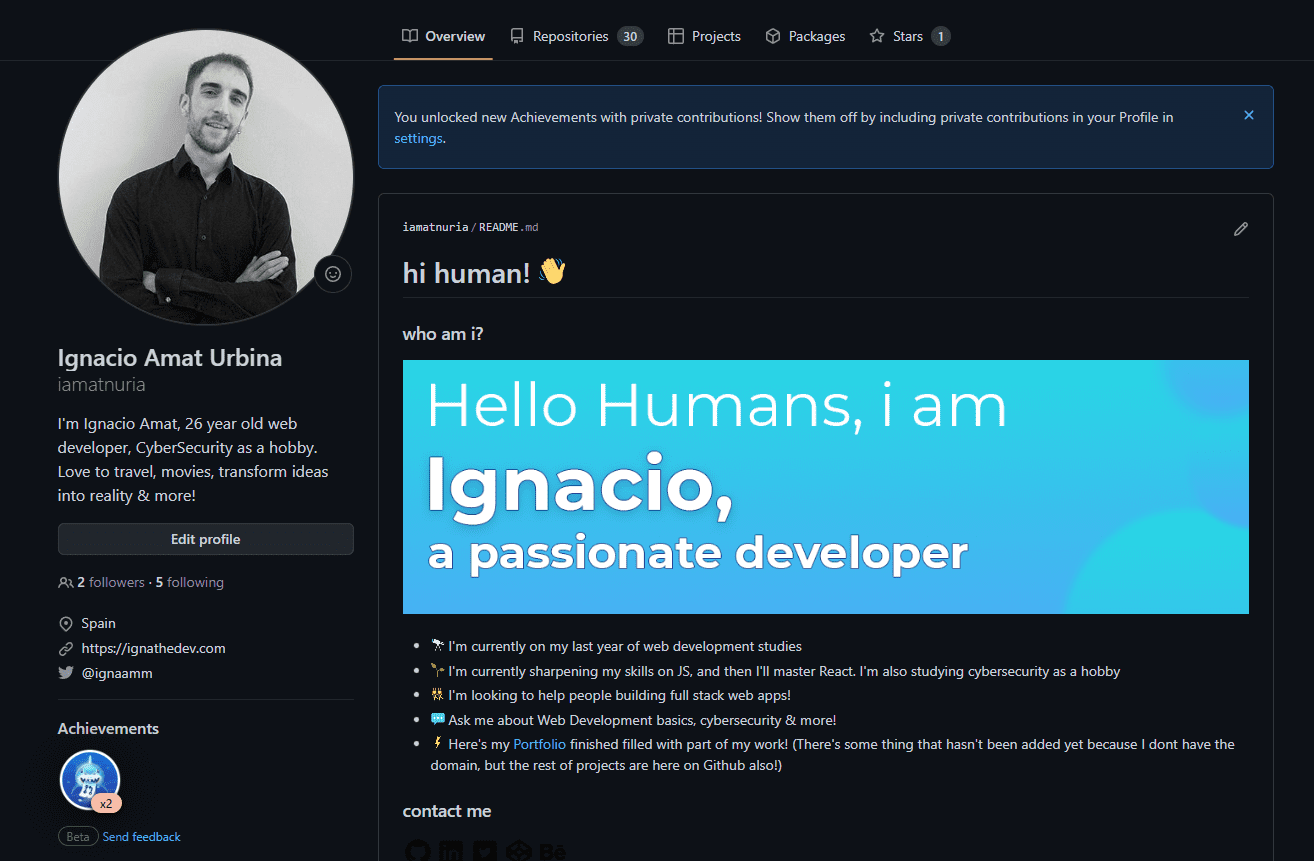View the 2 followers list

110,582
